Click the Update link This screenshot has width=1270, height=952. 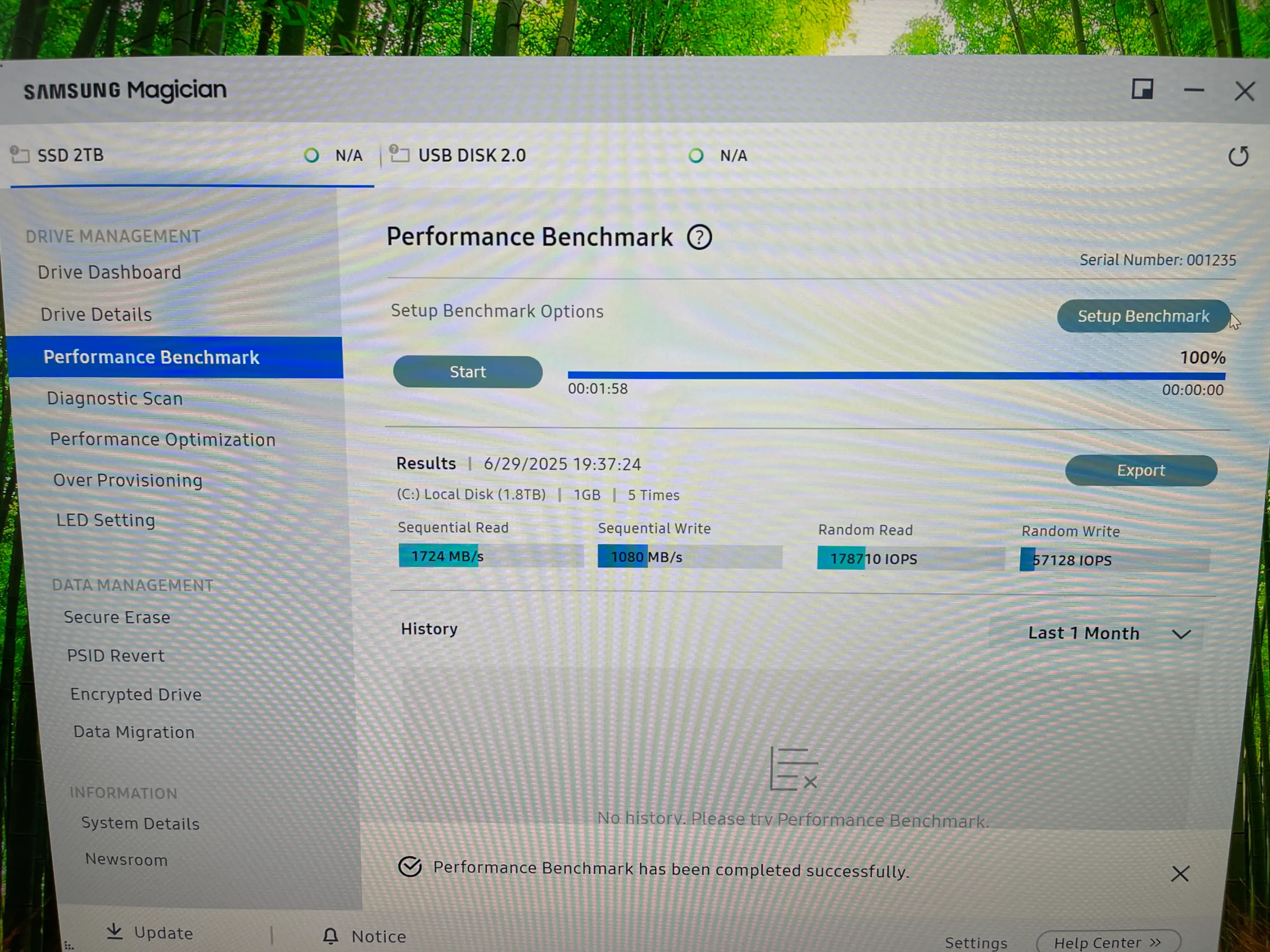[x=163, y=933]
